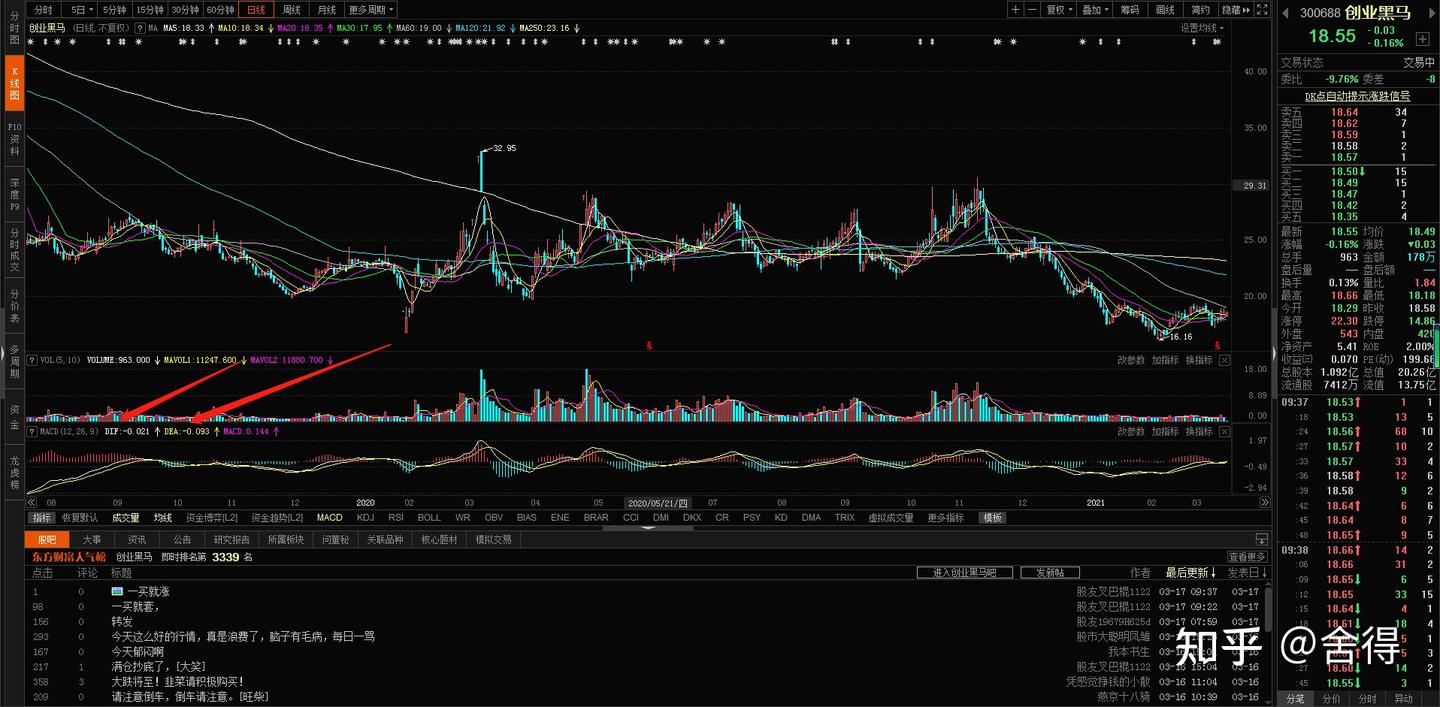Screen dimensions: 1440x707
Task: Click 改参数 in VOL panel
Action: pyautogui.click(x=1131, y=360)
